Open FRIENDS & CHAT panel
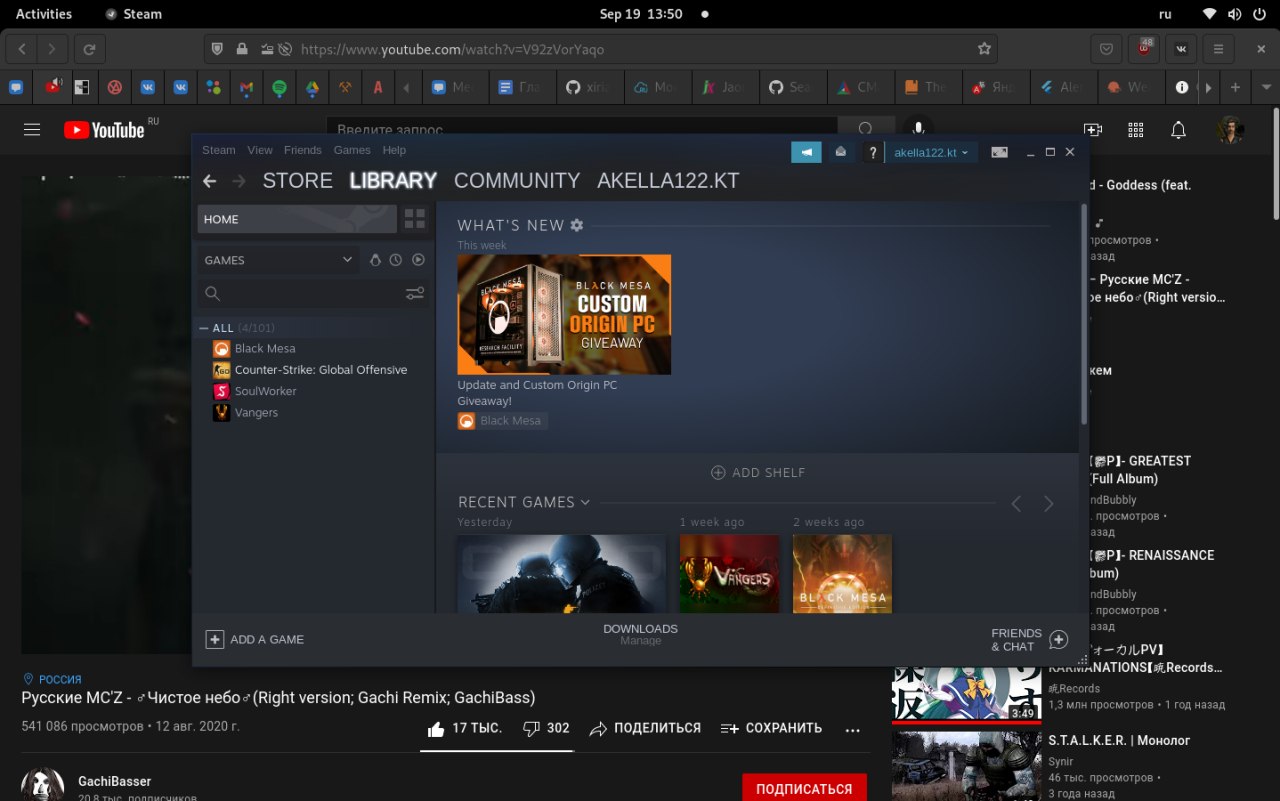 click(1029, 640)
